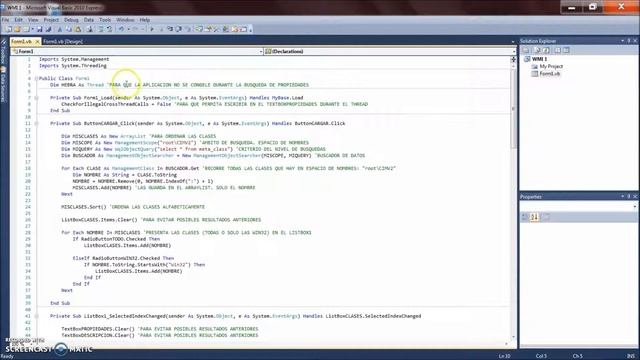Select WMI 1 project in Solution Explorer
640x360 pixels.
(540, 59)
